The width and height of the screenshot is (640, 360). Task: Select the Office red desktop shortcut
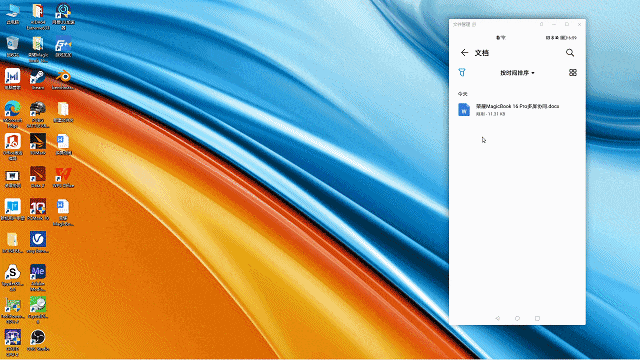coord(13,147)
